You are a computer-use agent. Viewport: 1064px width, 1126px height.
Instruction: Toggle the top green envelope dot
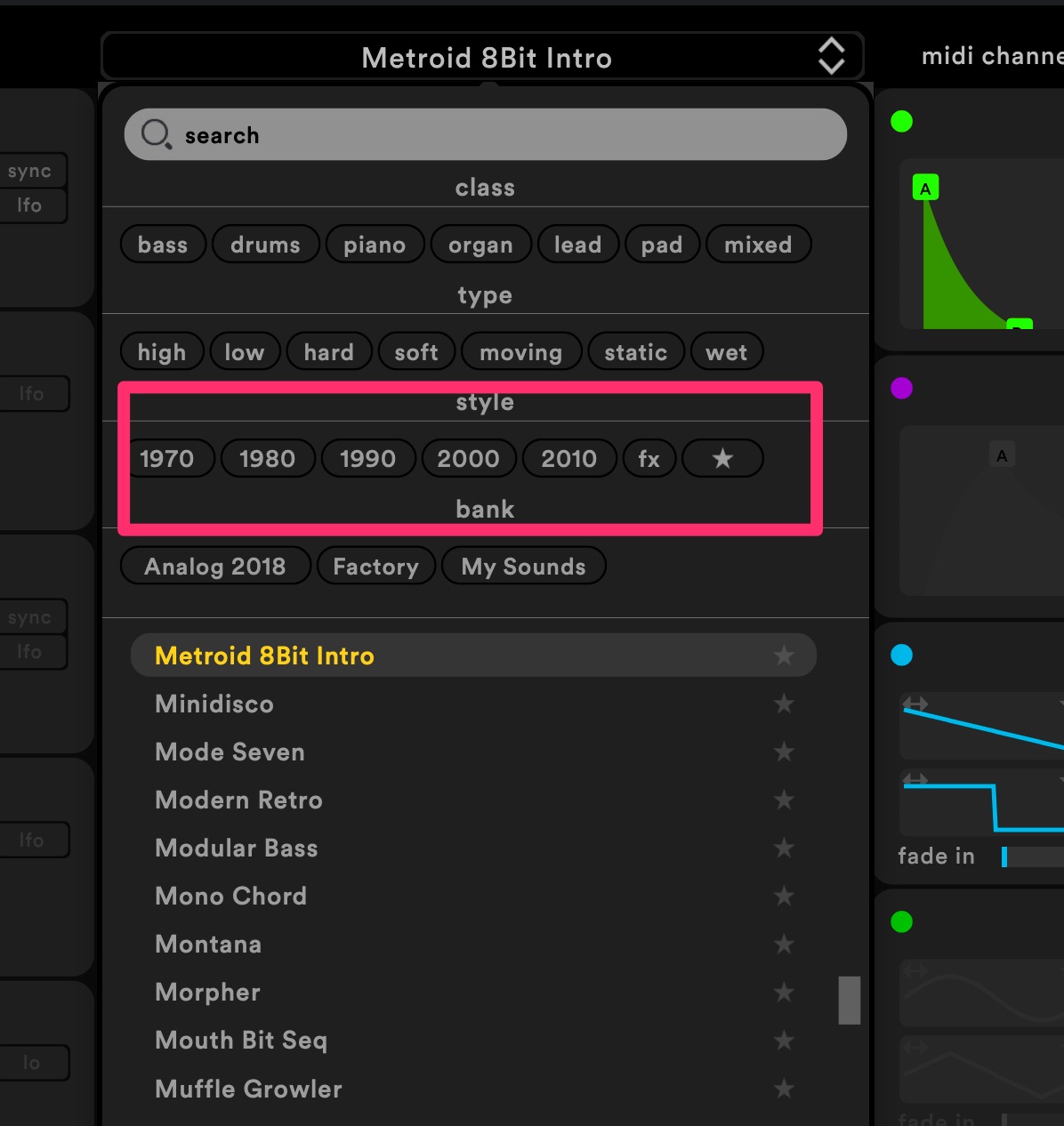901,122
